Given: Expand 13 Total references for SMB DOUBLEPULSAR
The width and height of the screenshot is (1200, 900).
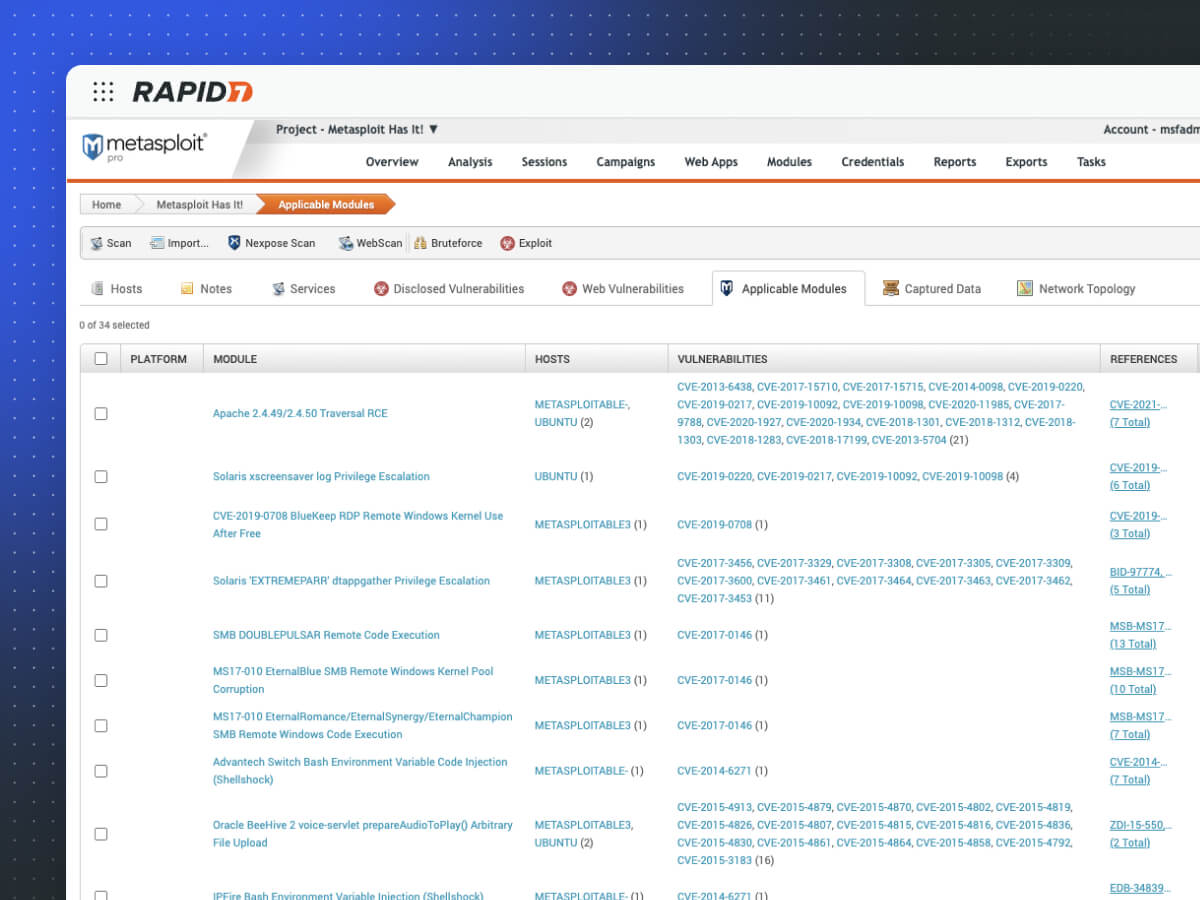Looking at the screenshot, I should pos(1132,644).
